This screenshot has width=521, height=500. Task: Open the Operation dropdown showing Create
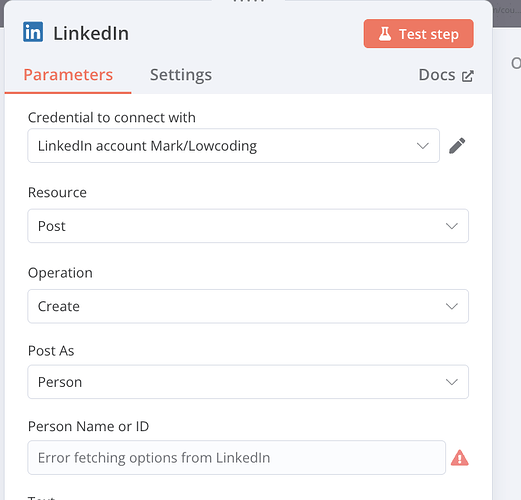248,306
